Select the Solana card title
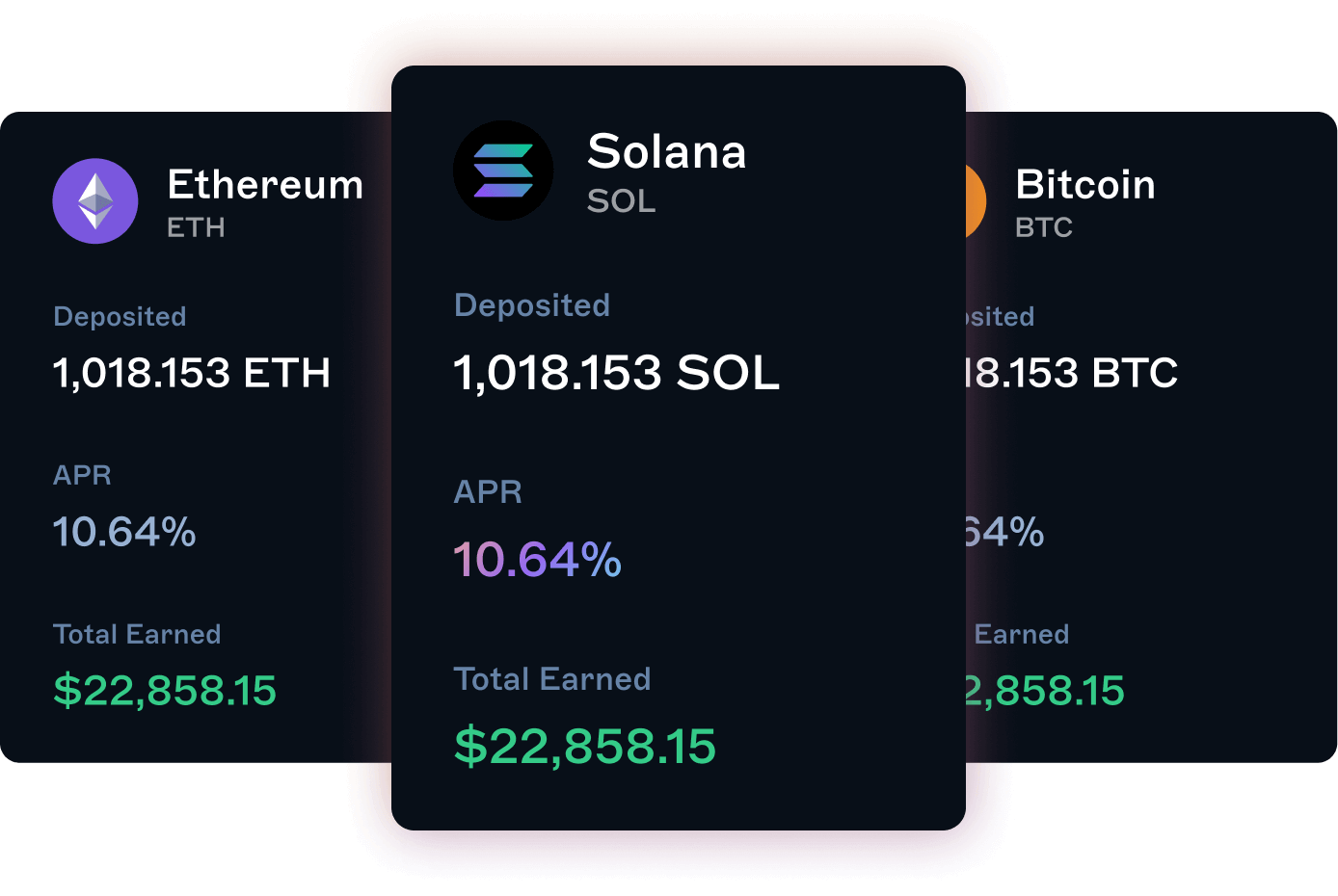This screenshot has width=1338, height=896. click(x=667, y=151)
